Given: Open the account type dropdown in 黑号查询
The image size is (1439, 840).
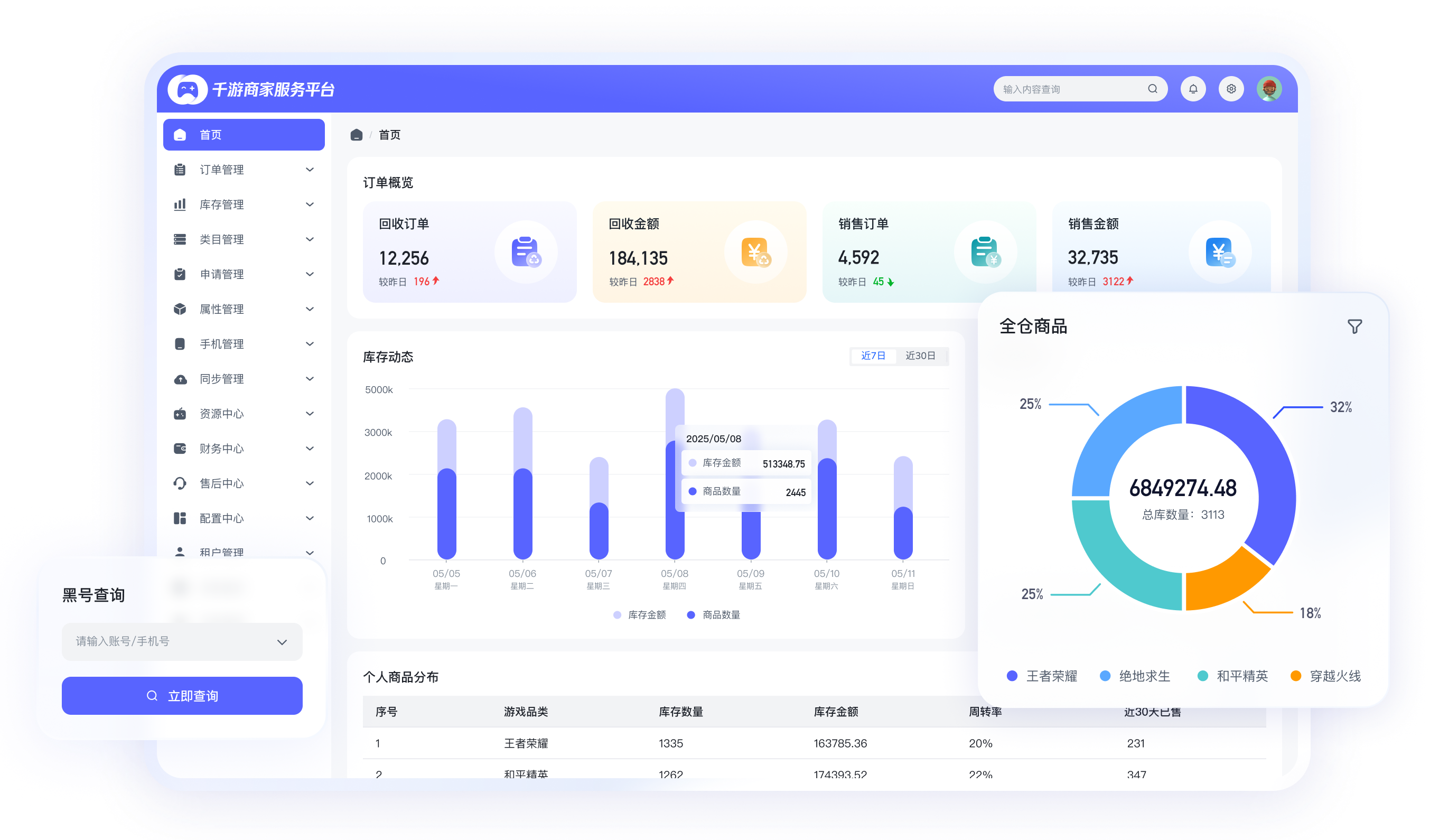Looking at the screenshot, I should click(281, 642).
